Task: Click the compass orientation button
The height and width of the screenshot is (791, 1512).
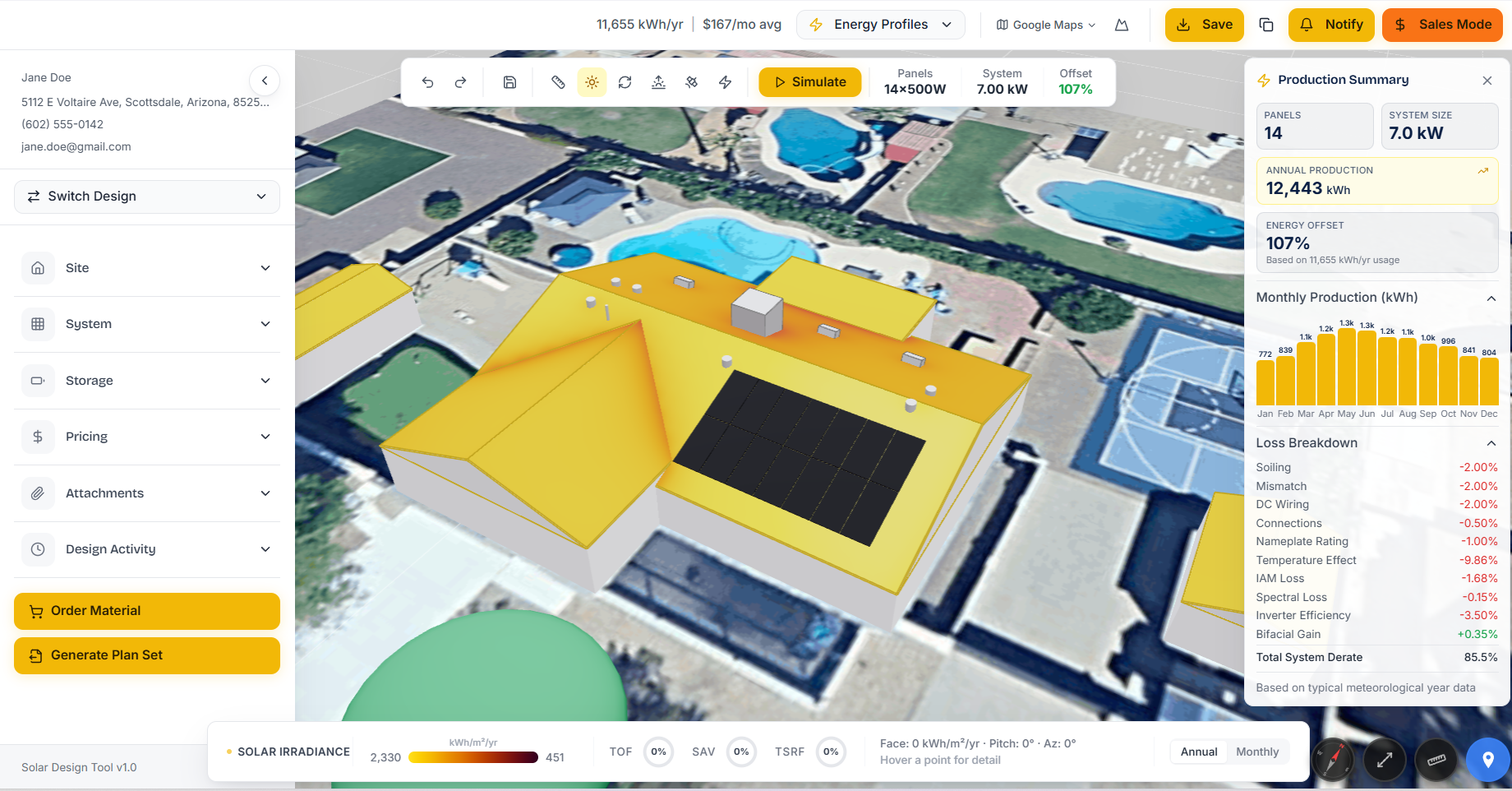Action: (1332, 761)
